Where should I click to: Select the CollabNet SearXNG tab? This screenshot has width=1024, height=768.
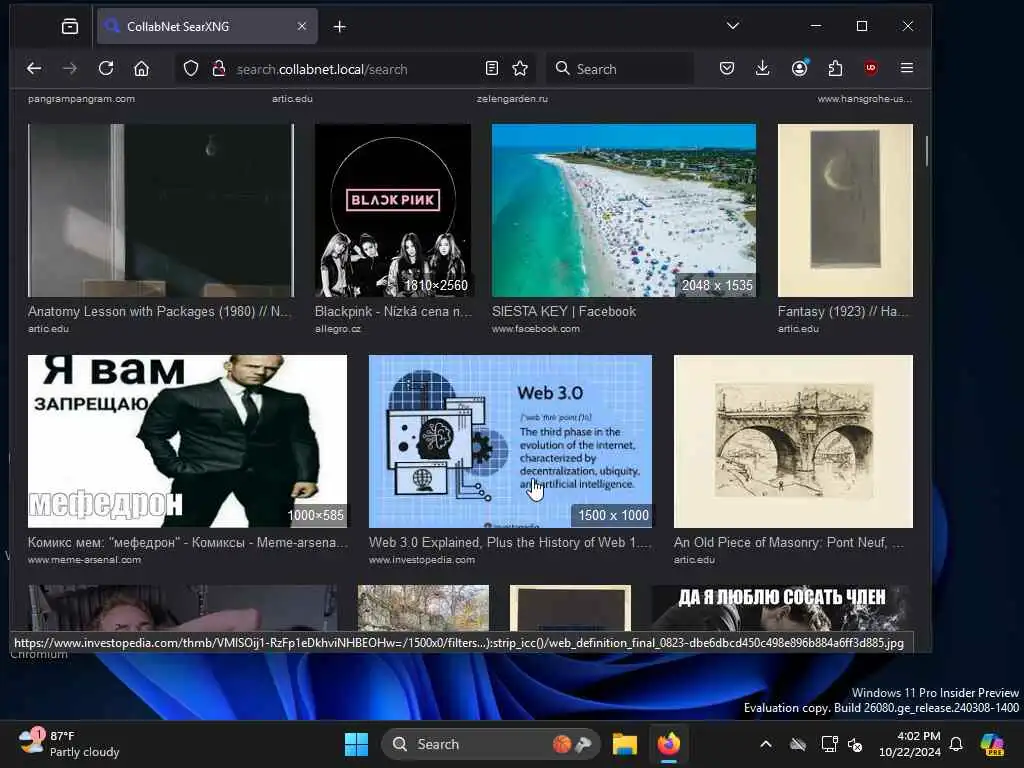(207, 26)
